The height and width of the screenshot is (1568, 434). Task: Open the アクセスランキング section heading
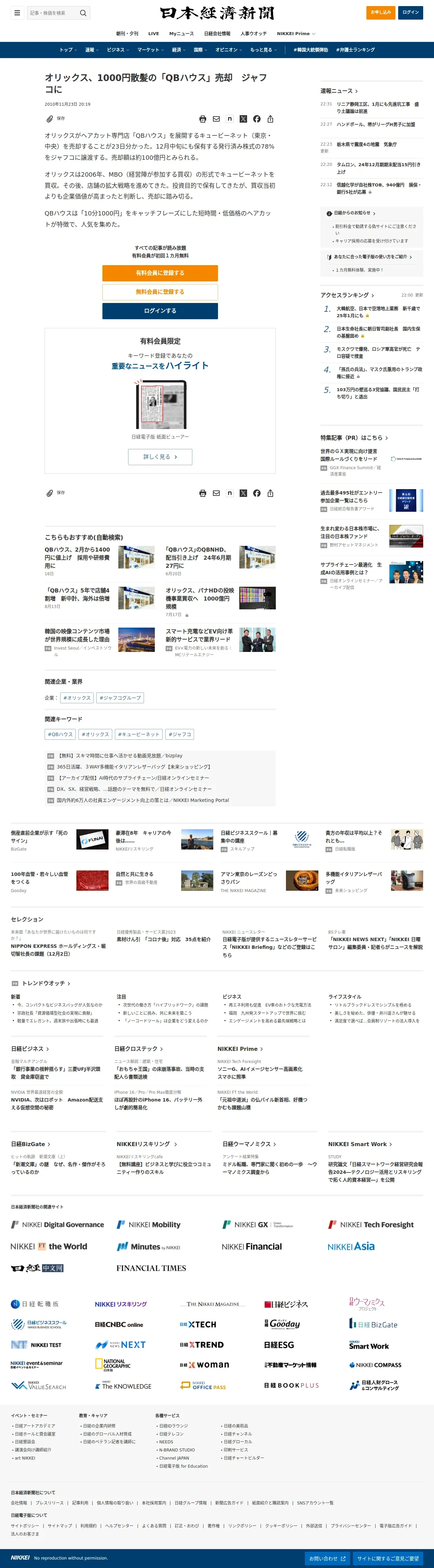[x=347, y=295]
